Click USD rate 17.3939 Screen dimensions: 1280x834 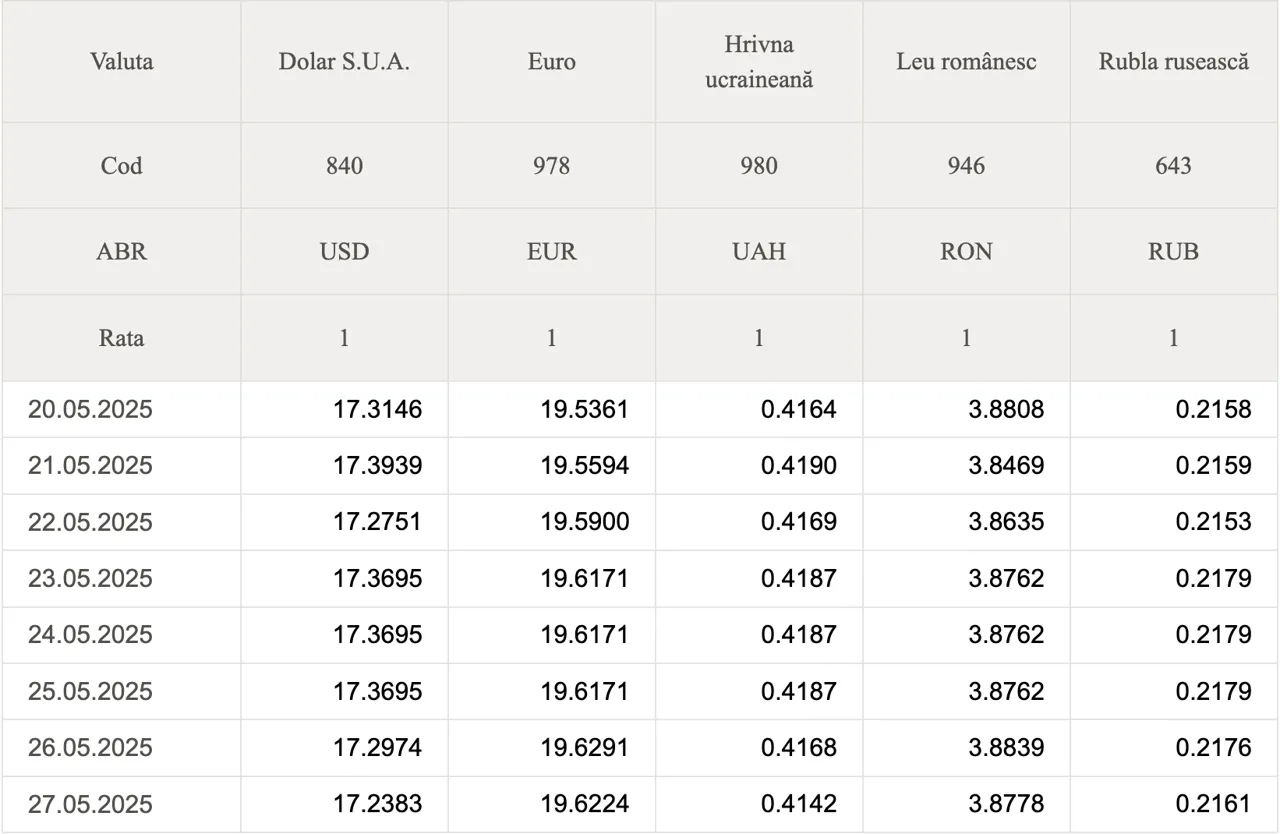coord(377,466)
